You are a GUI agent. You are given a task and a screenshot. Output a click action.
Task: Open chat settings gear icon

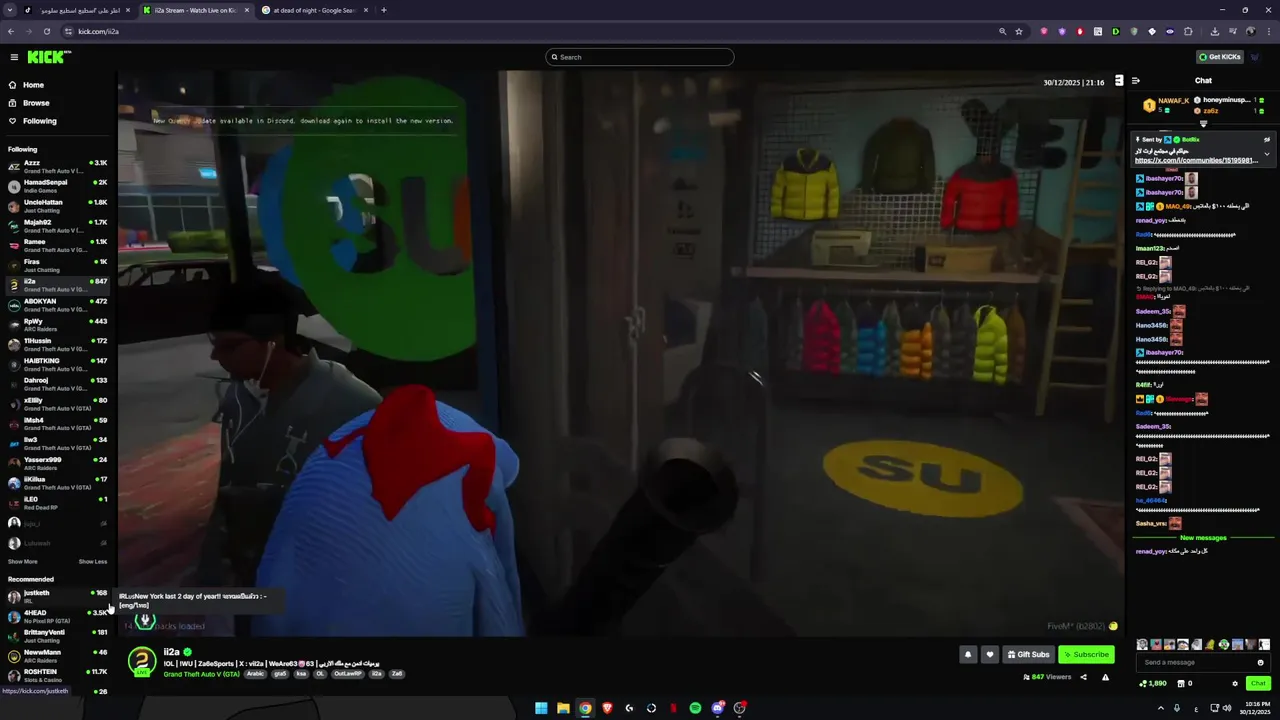[x=1235, y=684]
